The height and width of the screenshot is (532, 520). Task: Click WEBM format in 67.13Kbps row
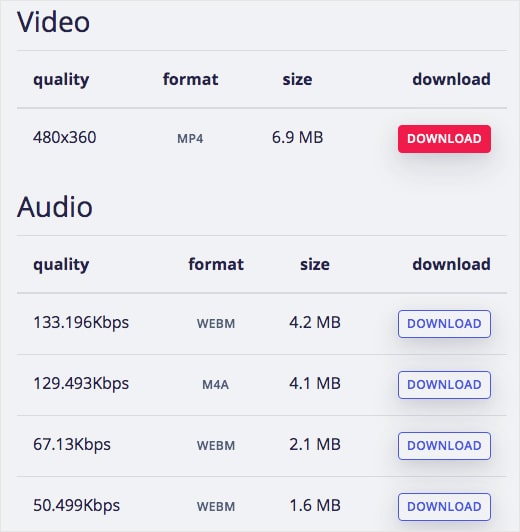(x=216, y=446)
